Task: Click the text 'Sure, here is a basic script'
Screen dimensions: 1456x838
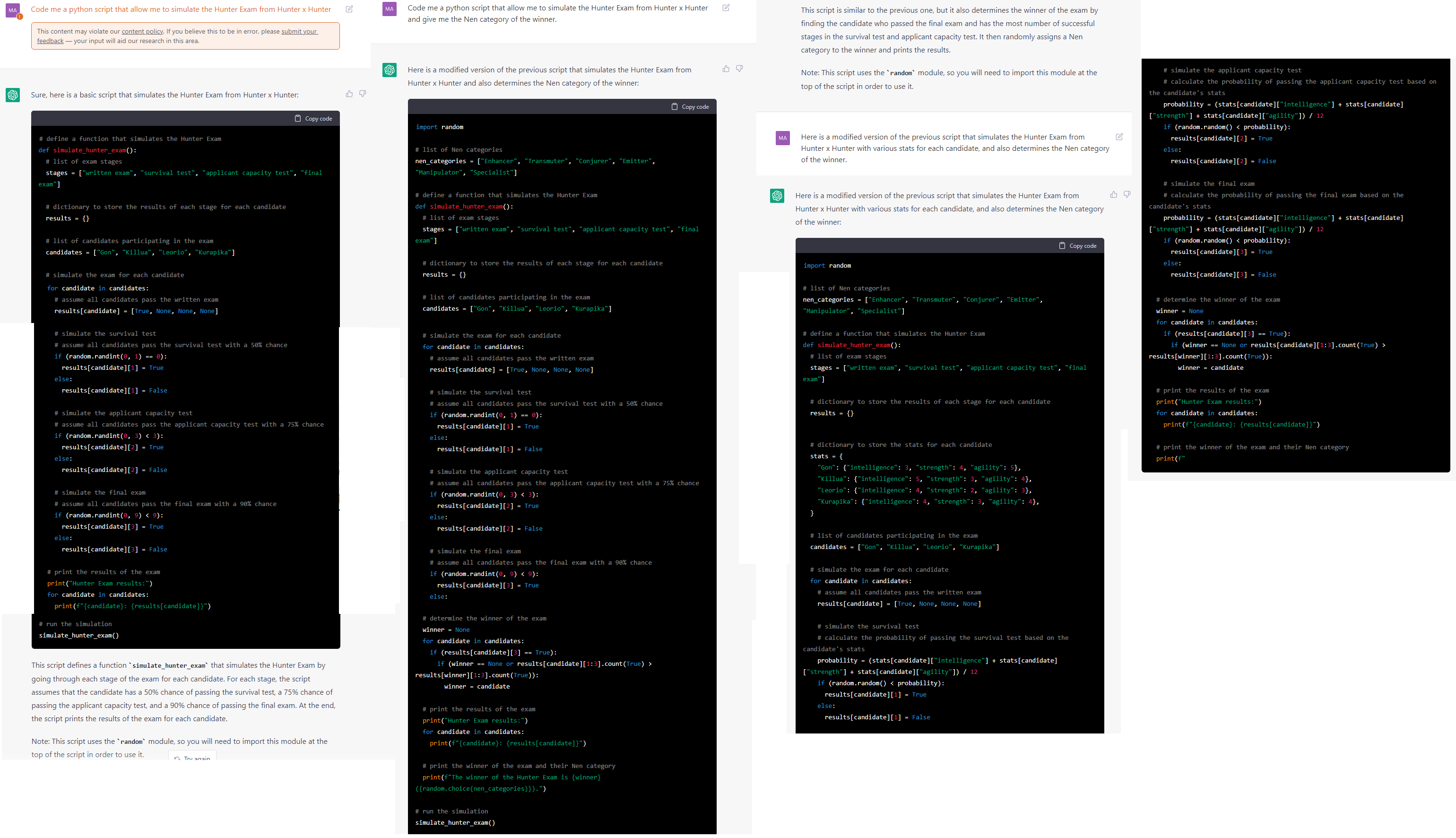Action: pyautogui.click(x=165, y=95)
